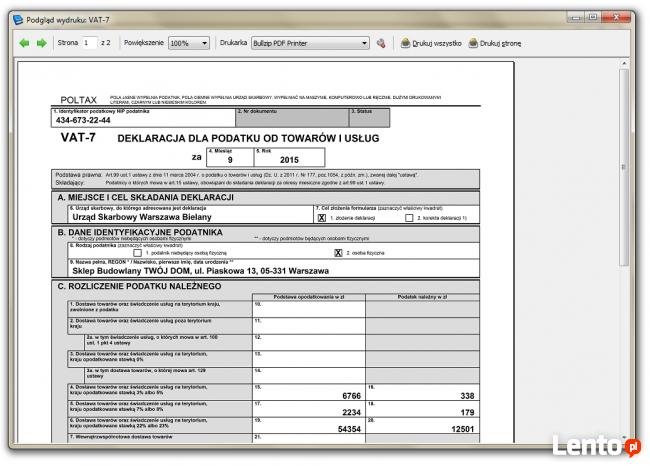Viewport: 650px width, 466px height.
Task: Go to previous page with green left arrow
Action: click(x=25, y=43)
